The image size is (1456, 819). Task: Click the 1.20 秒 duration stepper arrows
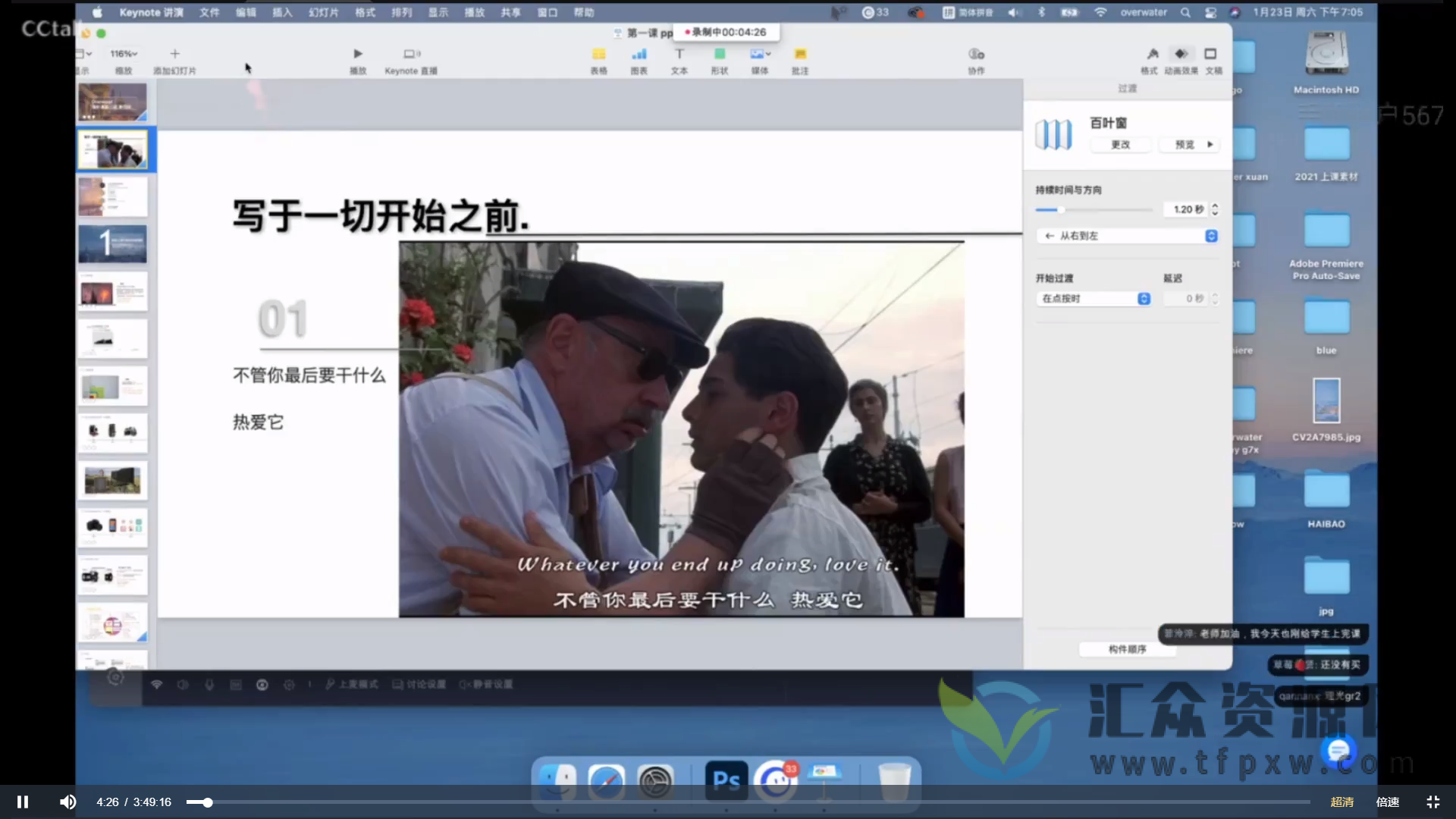(1214, 209)
